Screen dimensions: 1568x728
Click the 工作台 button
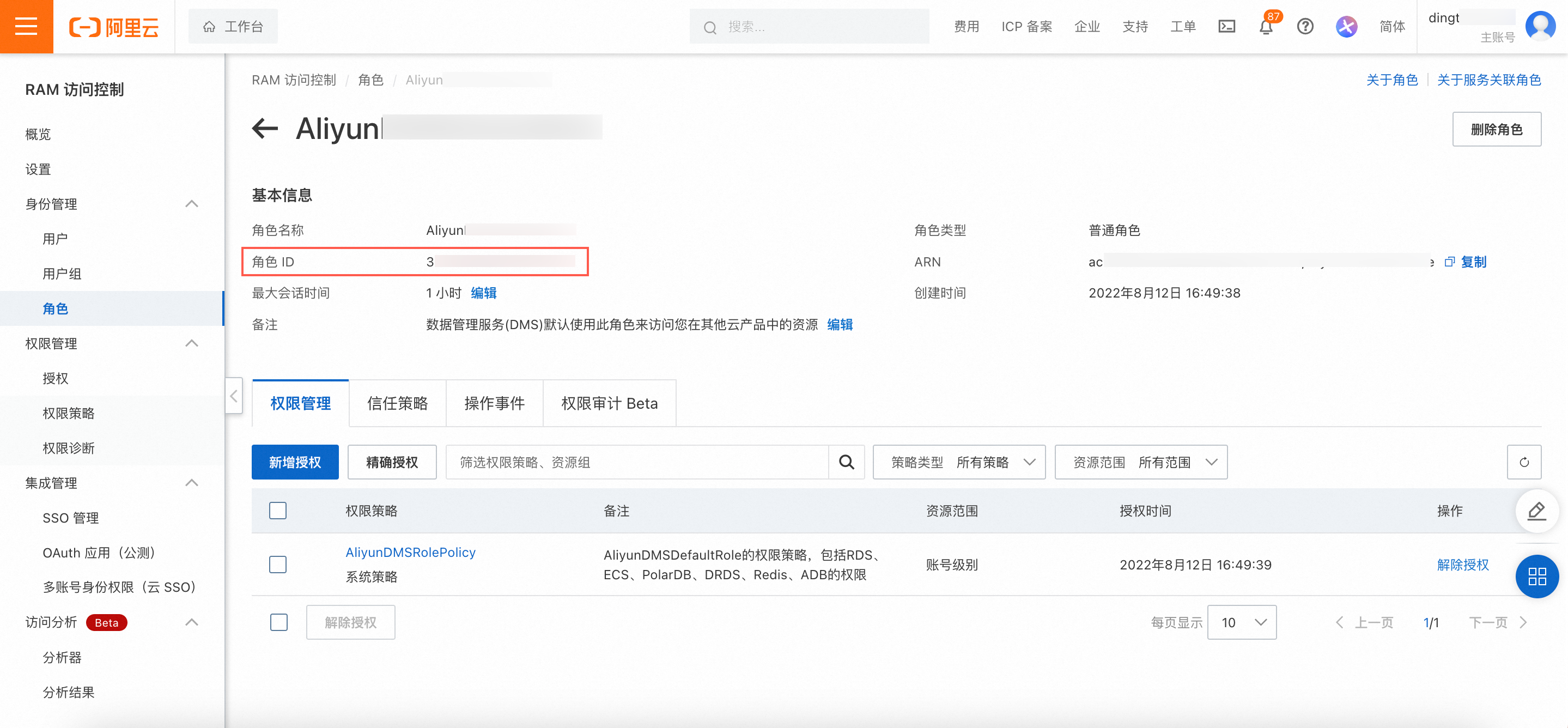click(233, 26)
